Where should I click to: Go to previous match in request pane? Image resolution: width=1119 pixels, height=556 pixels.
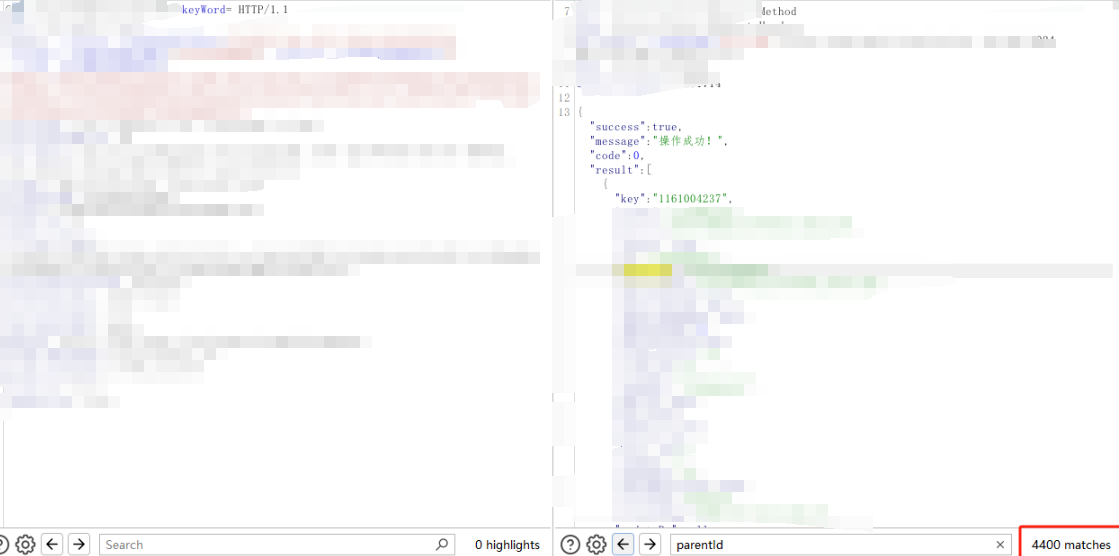click(x=52, y=545)
